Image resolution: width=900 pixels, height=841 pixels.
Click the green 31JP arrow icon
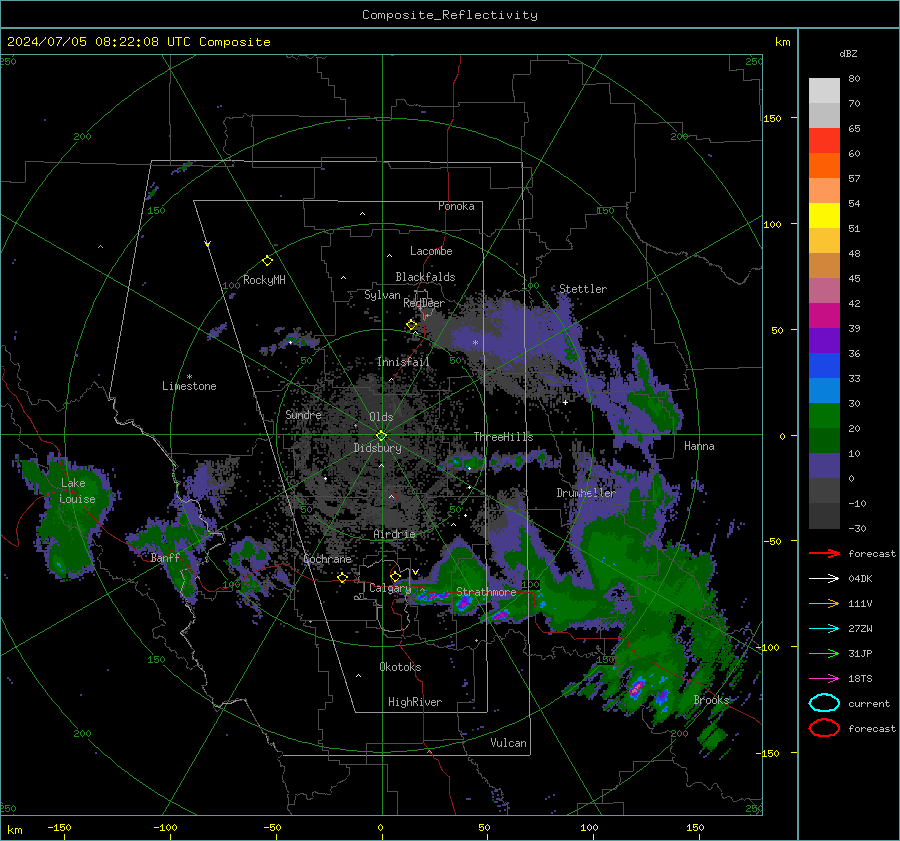[x=824, y=653]
